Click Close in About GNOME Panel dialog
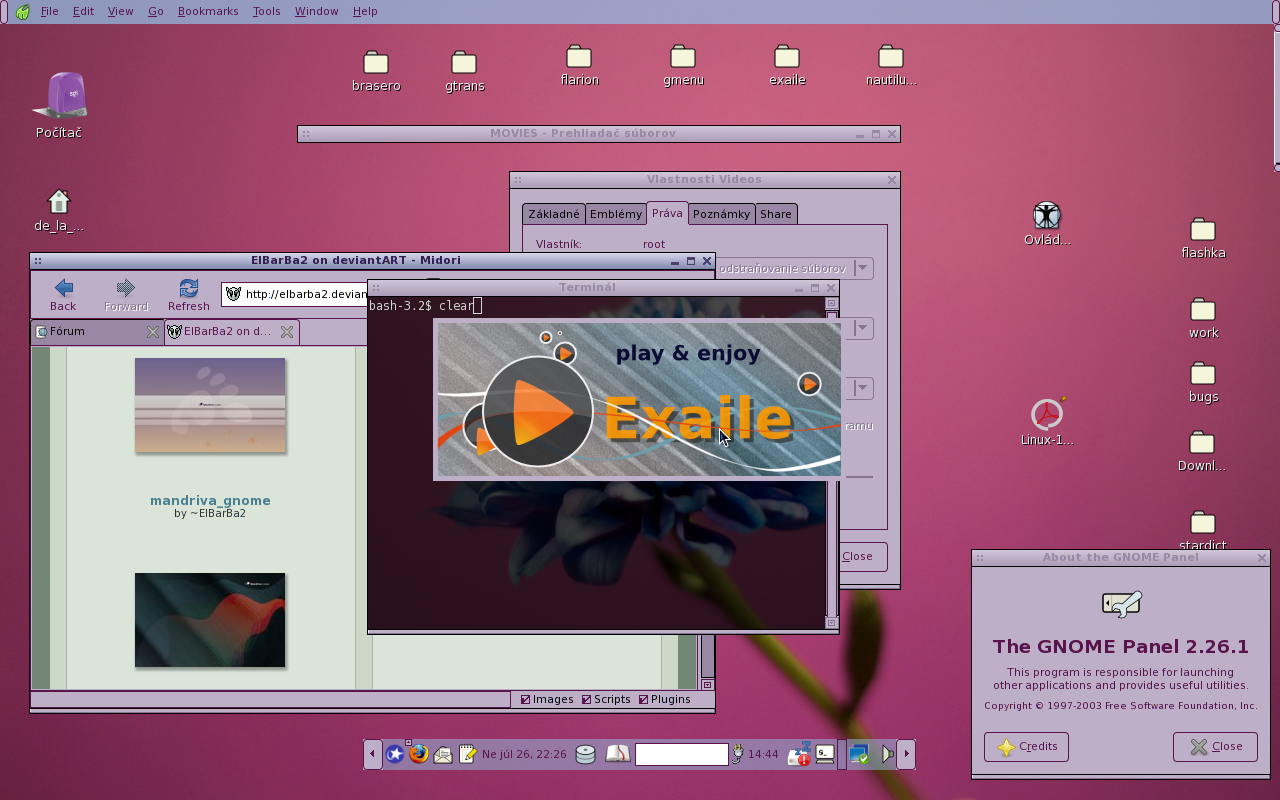Image resolution: width=1280 pixels, height=800 pixels. (x=1215, y=747)
